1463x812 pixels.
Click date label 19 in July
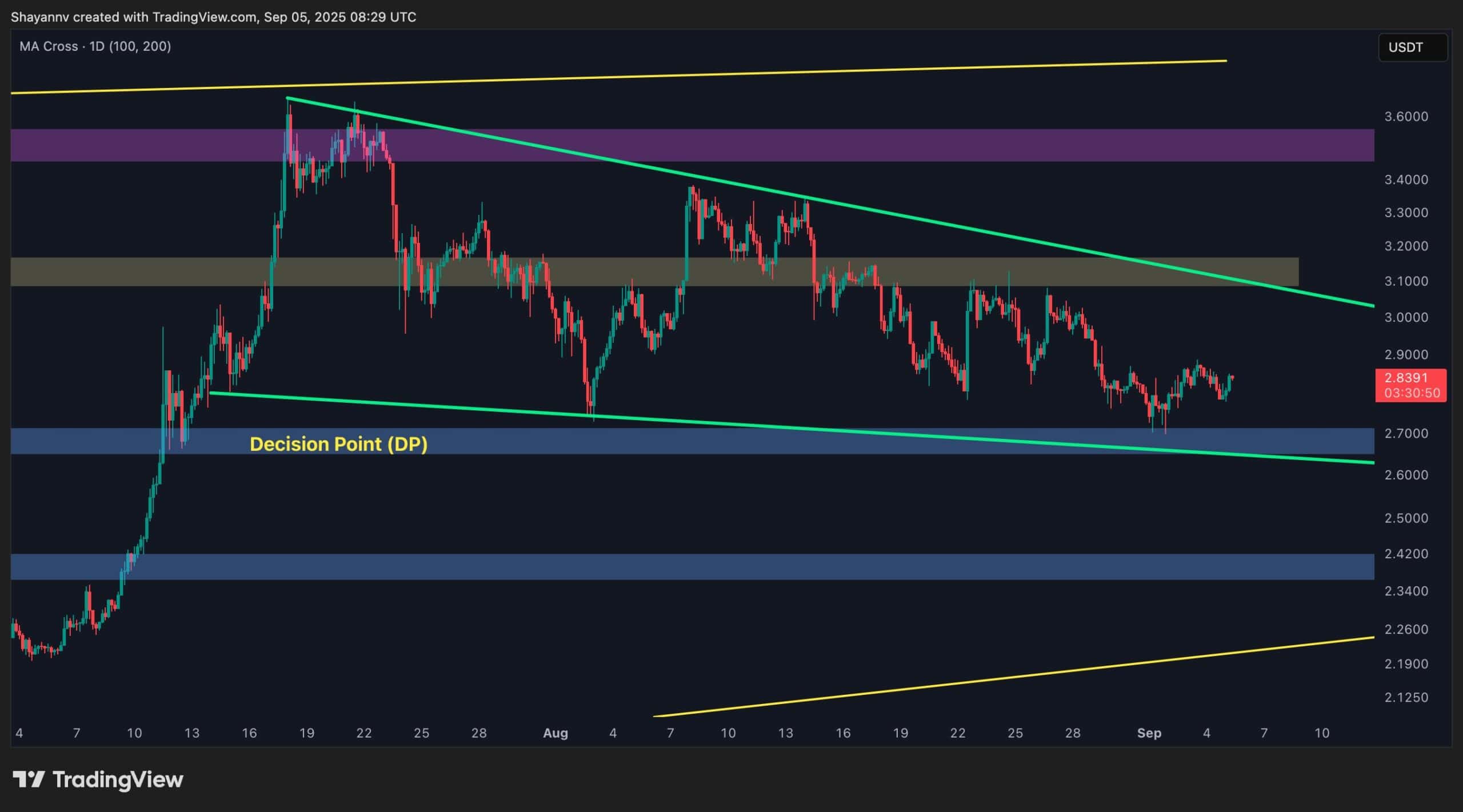[307, 733]
